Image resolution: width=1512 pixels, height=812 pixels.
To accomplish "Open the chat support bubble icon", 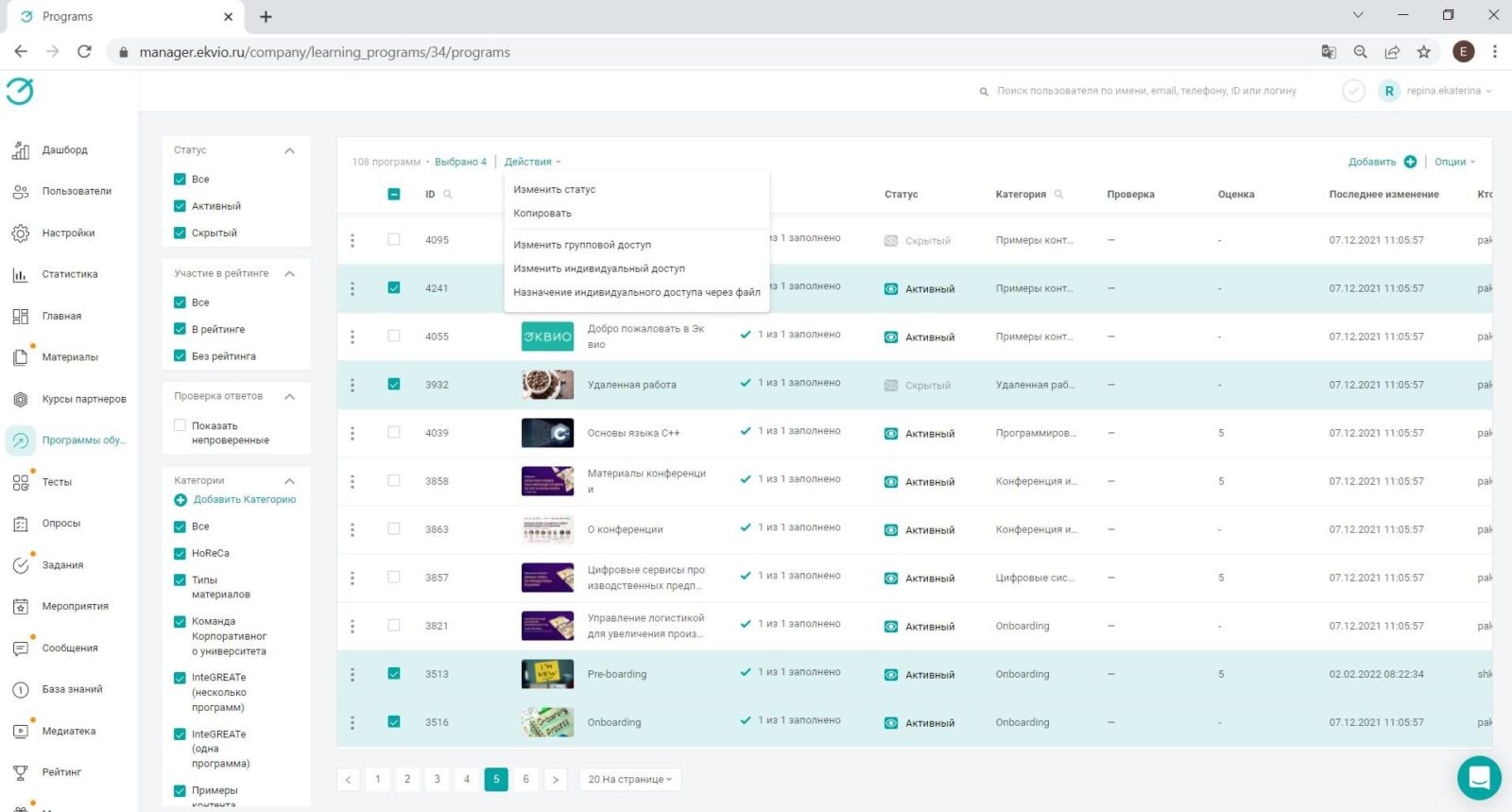I will tap(1479, 778).
